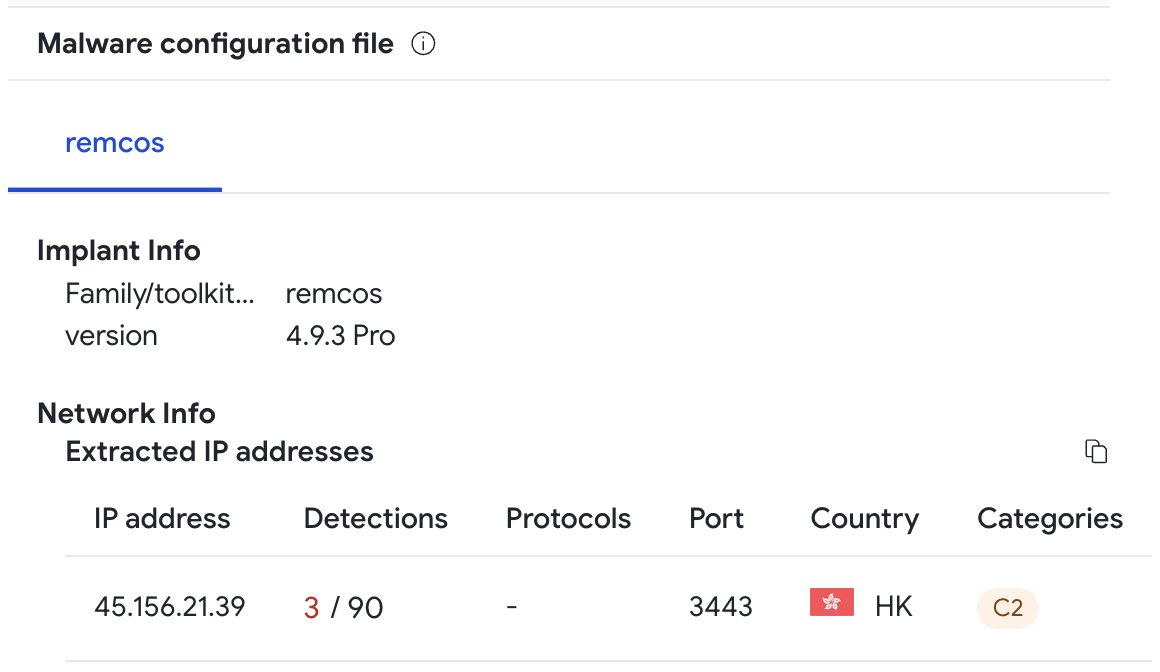
Task: Click the Country column header
Action: (x=865, y=519)
